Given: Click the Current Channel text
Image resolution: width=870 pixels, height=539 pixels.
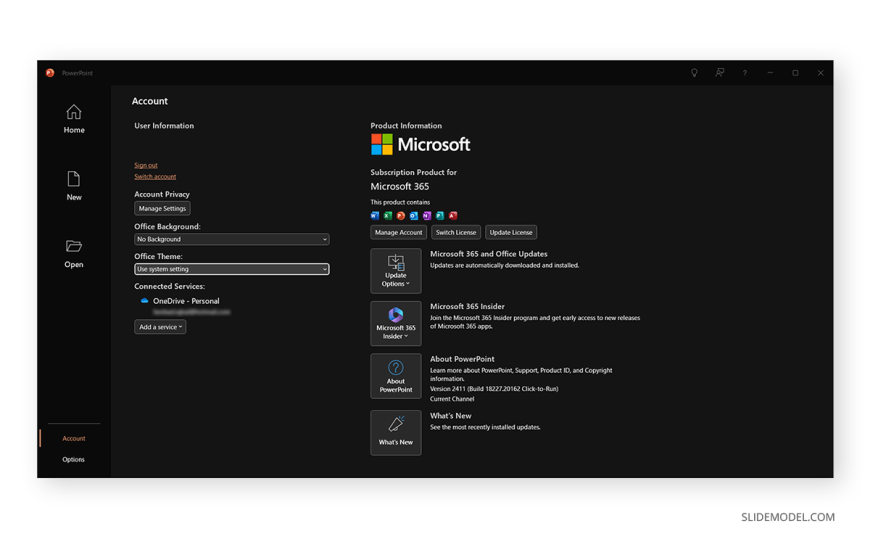Looking at the screenshot, I should (452, 399).
